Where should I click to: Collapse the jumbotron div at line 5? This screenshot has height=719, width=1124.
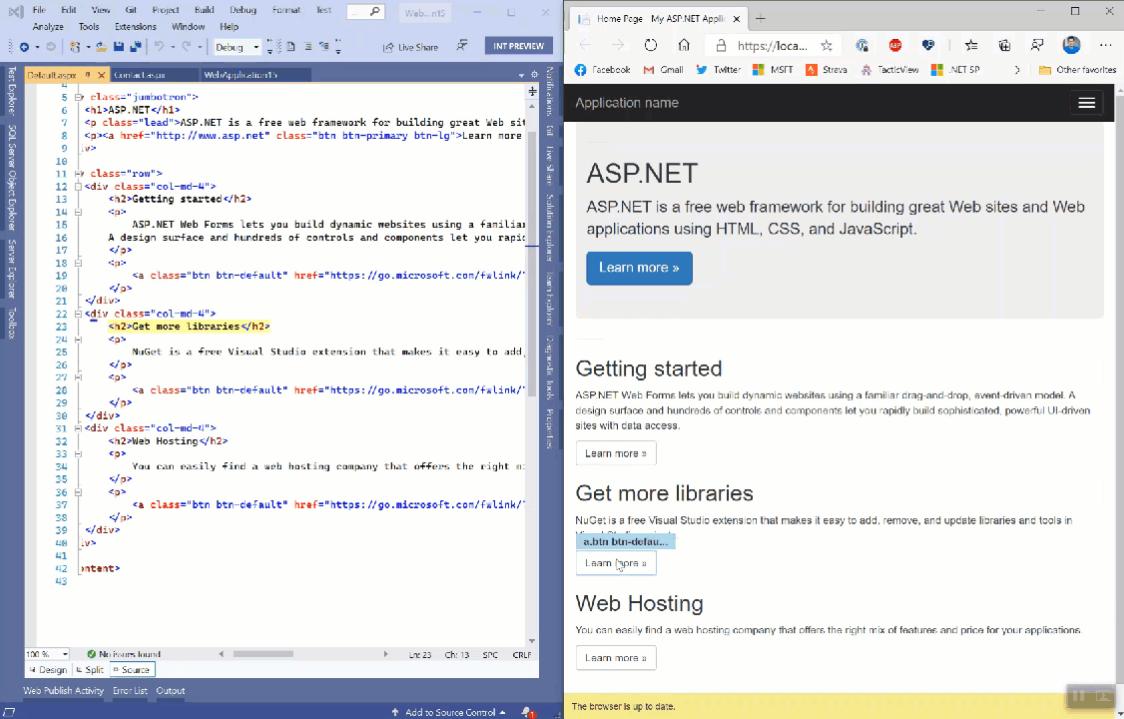pyautogui.click(x=78, y=97)
